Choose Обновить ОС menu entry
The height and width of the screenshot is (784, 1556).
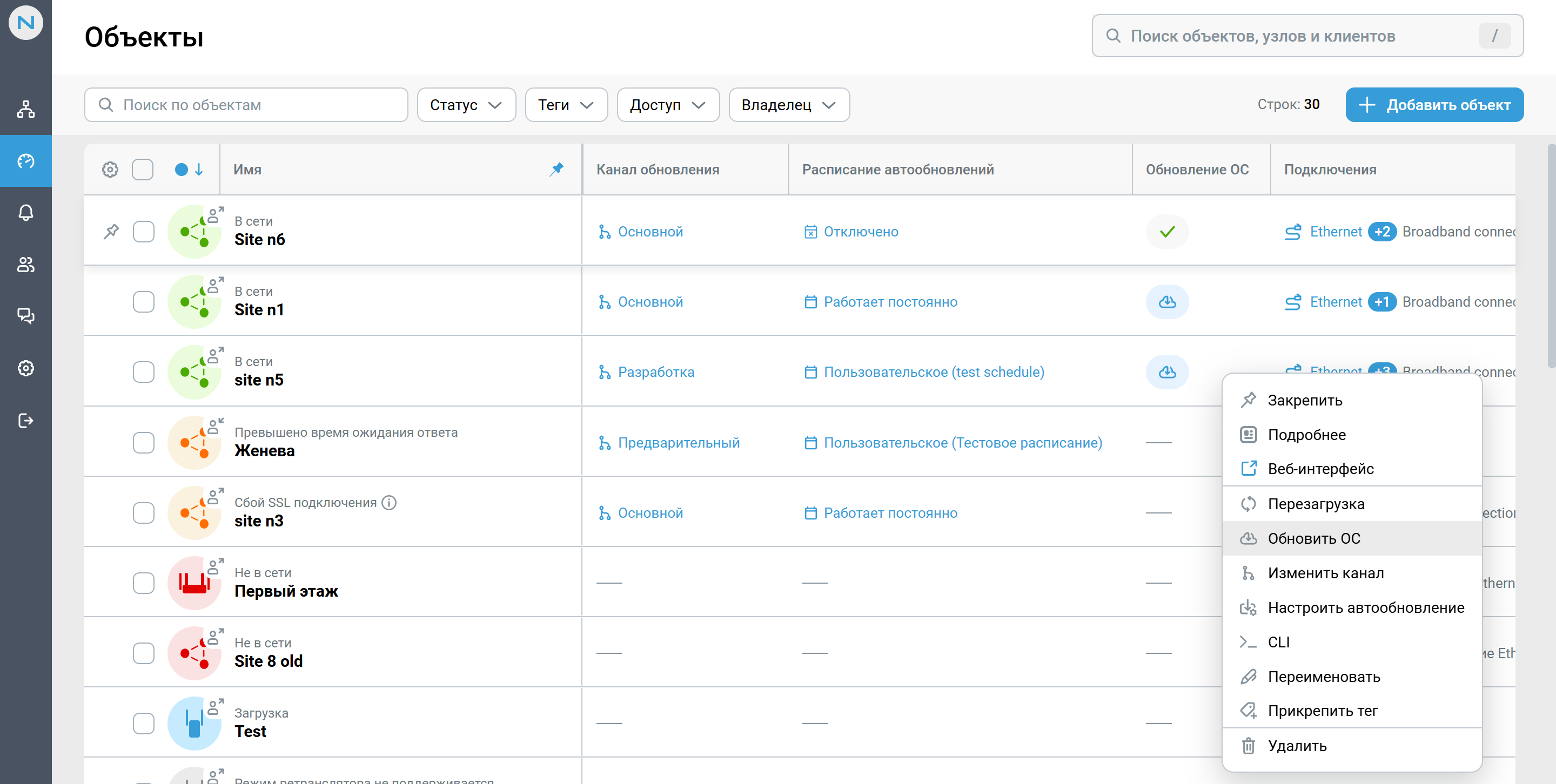coord(1352,538)
